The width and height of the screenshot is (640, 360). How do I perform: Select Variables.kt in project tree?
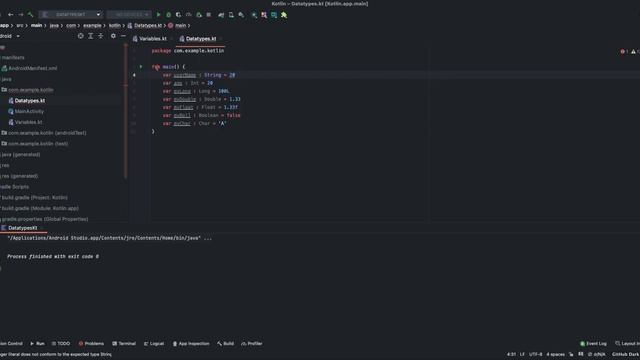(25, 122)
